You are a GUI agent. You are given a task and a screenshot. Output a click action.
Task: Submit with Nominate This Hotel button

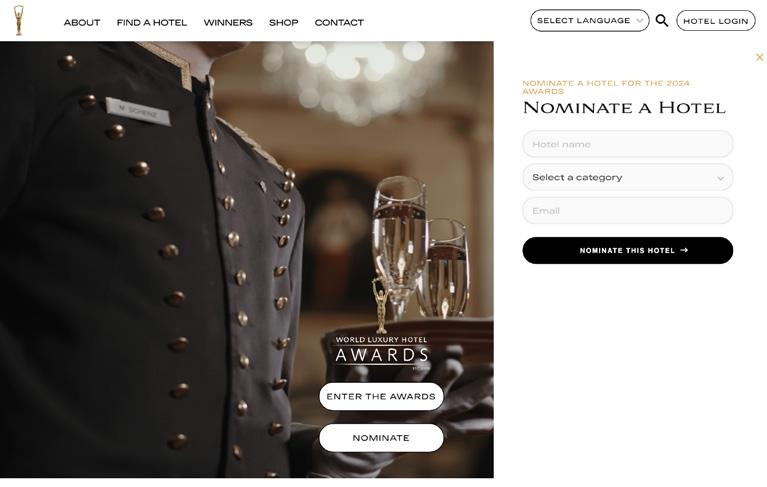tap(628, 250)
